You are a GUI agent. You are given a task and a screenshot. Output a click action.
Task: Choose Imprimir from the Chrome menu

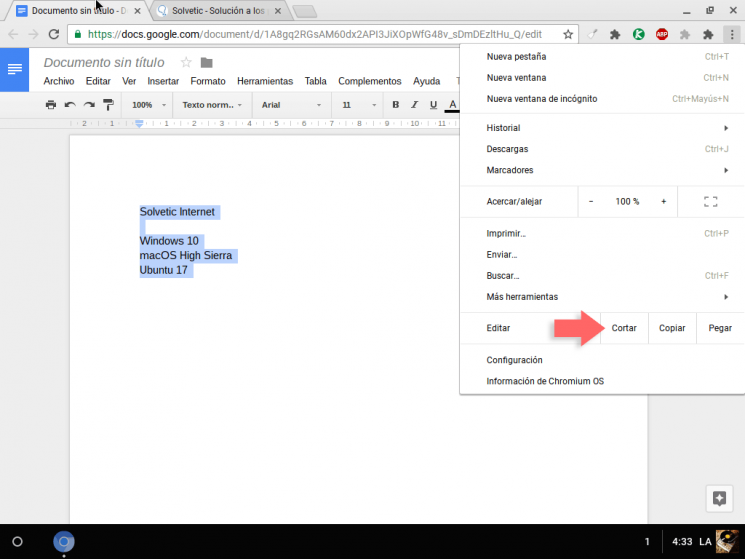(602, 233)
